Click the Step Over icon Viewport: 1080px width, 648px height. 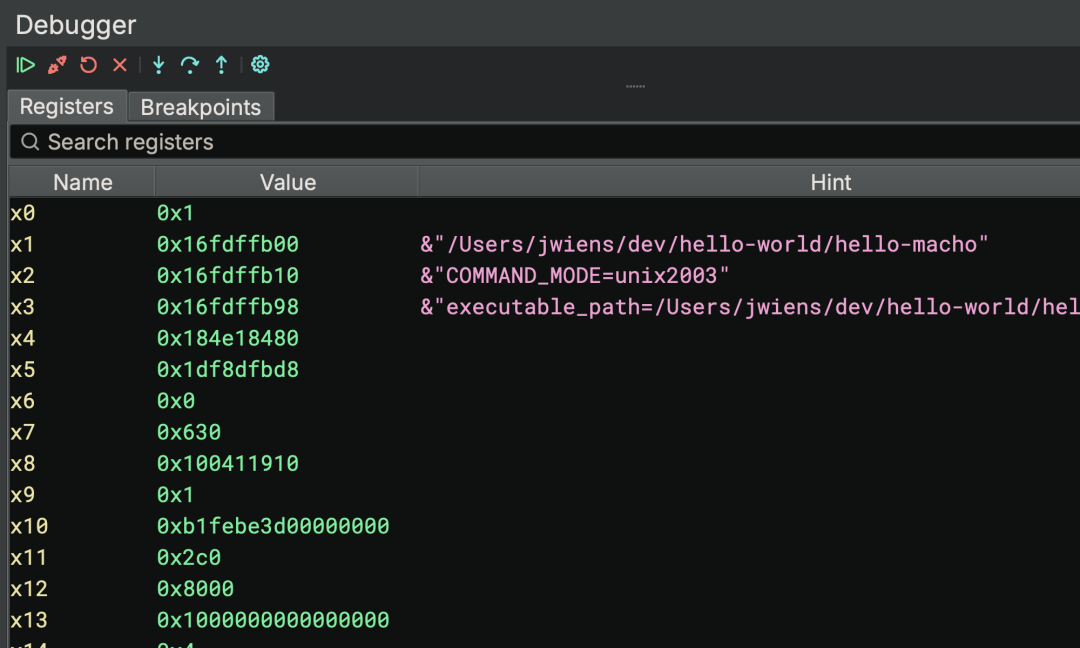190,65
